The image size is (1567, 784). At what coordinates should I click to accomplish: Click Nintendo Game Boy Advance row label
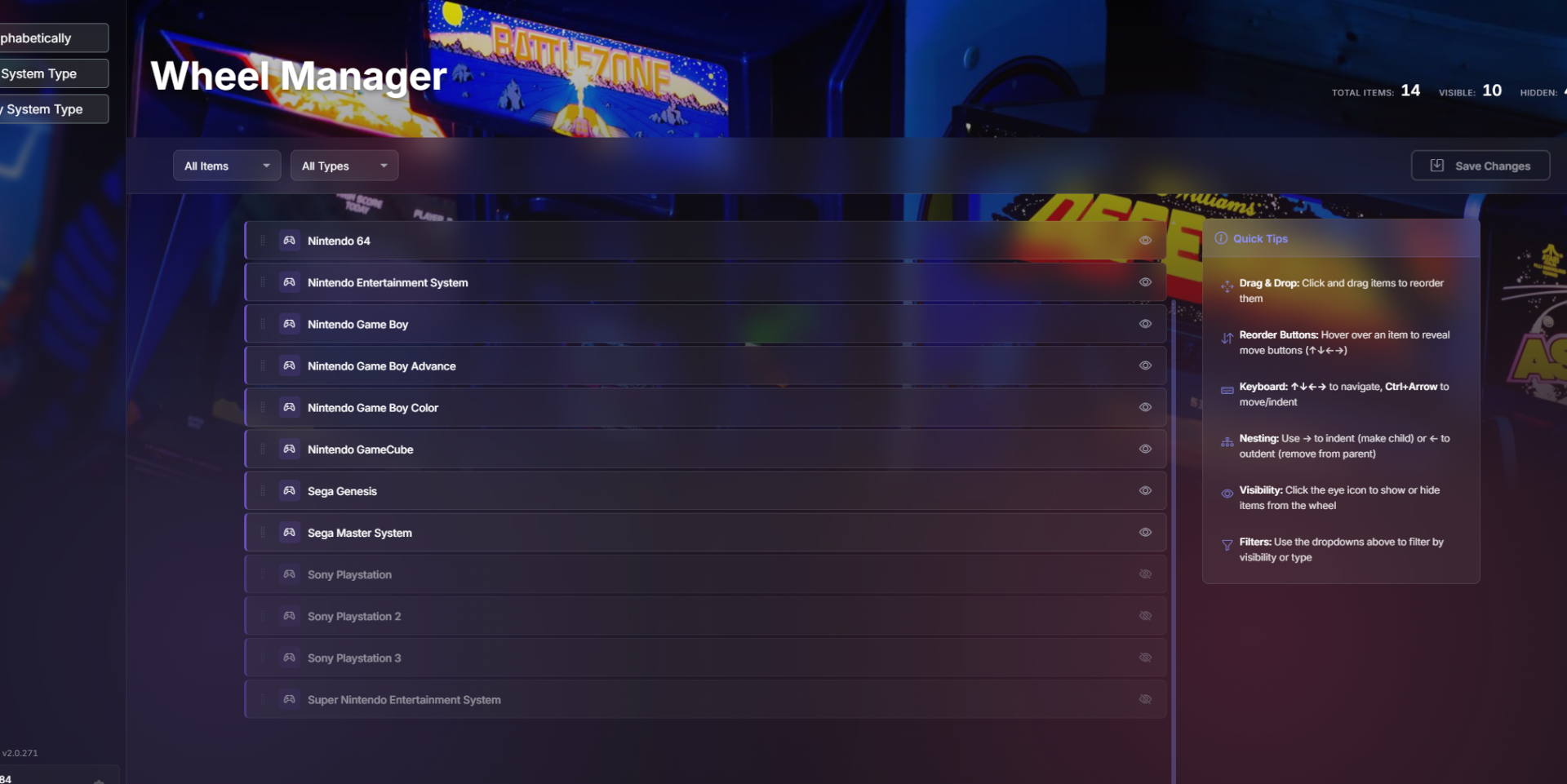pos(382,365)
